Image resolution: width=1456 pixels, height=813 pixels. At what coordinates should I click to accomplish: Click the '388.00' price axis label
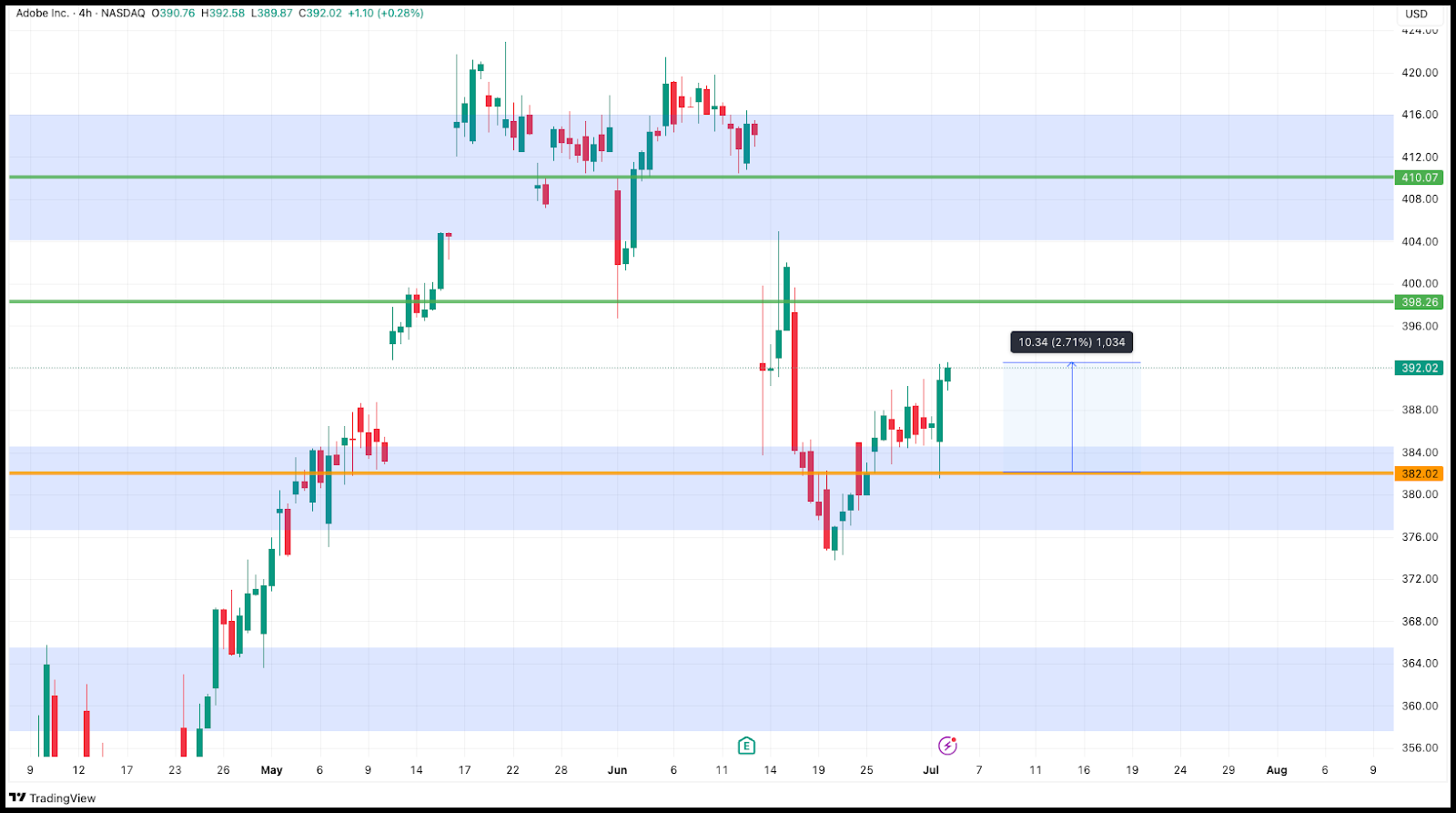tap(1420, 410)
